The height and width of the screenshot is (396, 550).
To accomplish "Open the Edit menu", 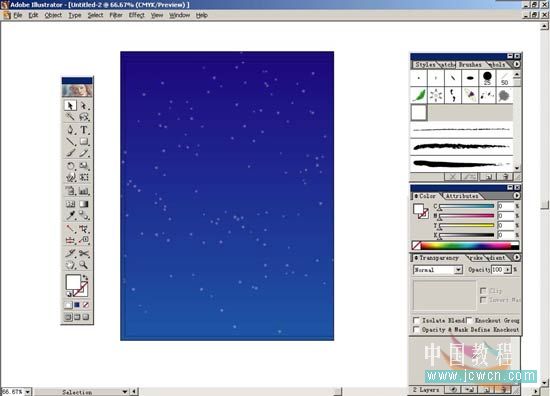I will 33,15.
